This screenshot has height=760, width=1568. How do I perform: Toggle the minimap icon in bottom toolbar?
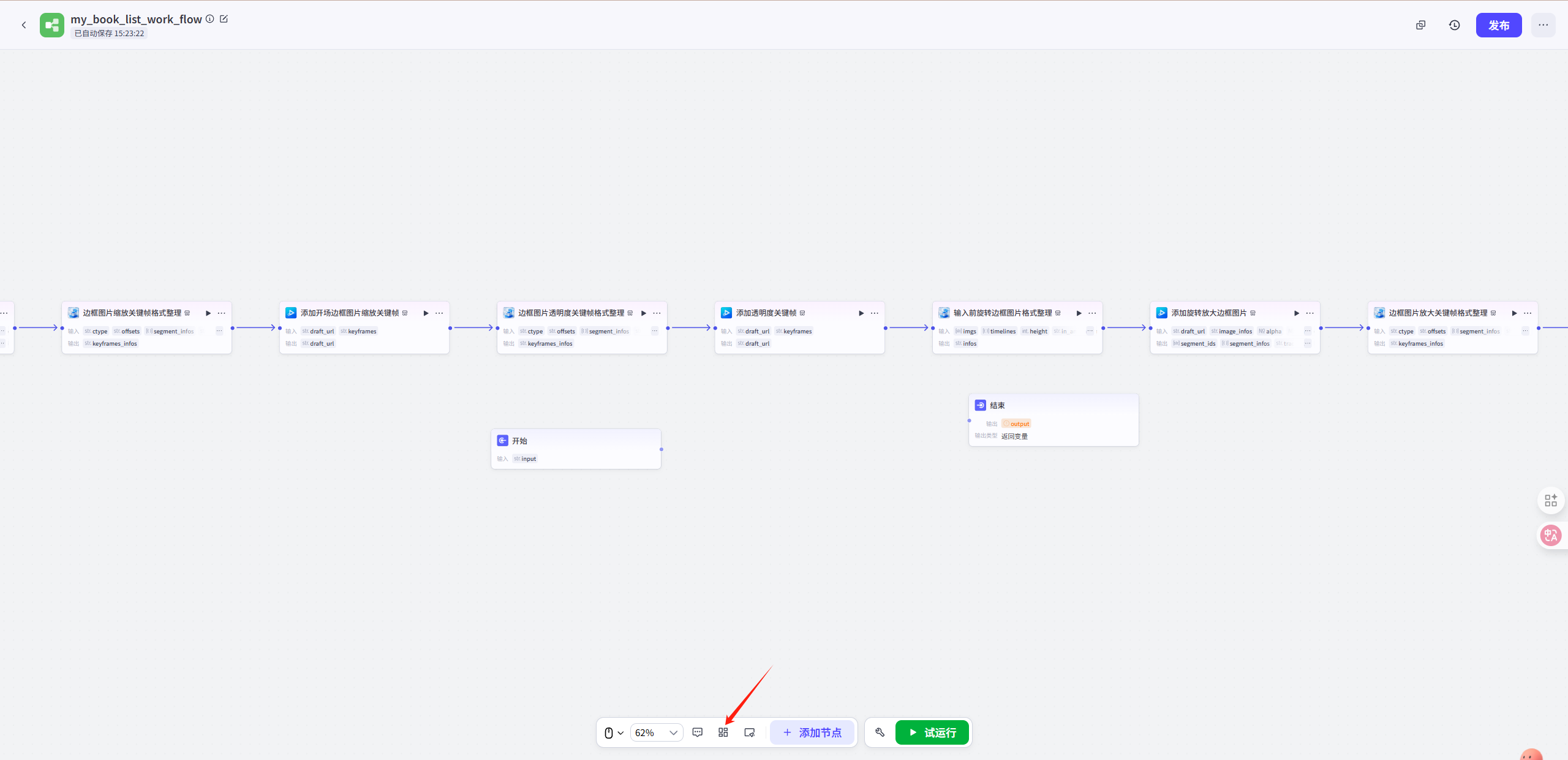pos(749,732)
